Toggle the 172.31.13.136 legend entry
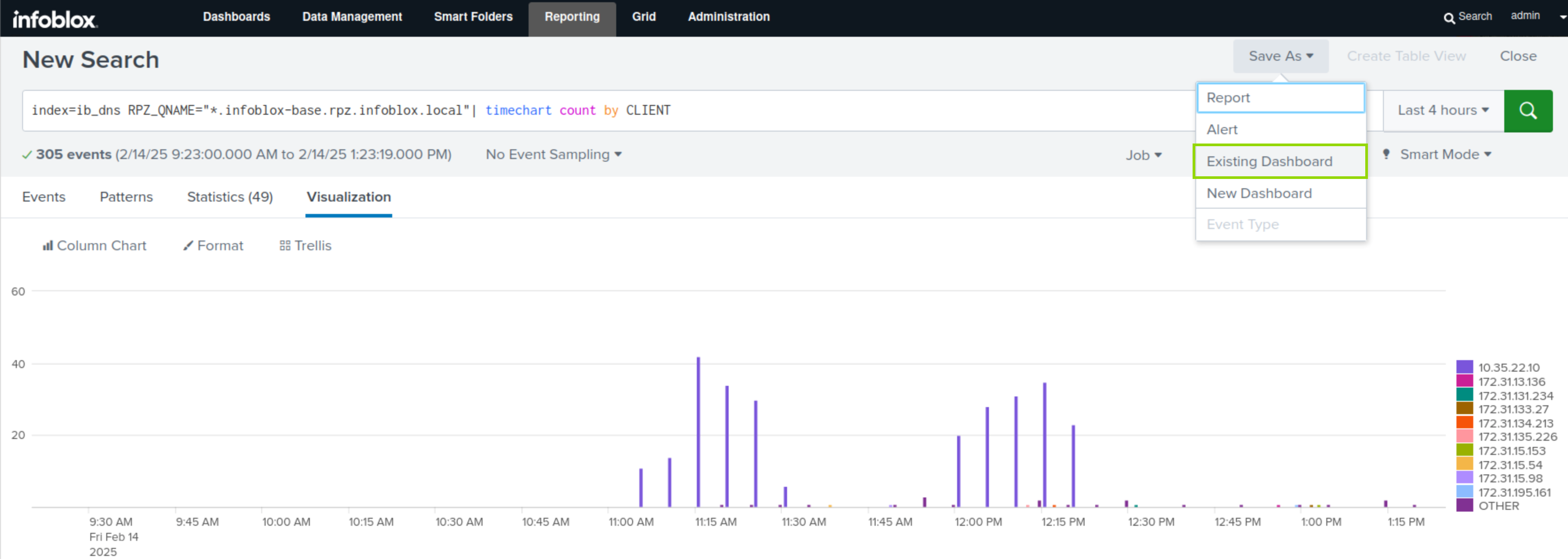The width and height of the screenshot is (1568, 559). tap(1511, 382)
